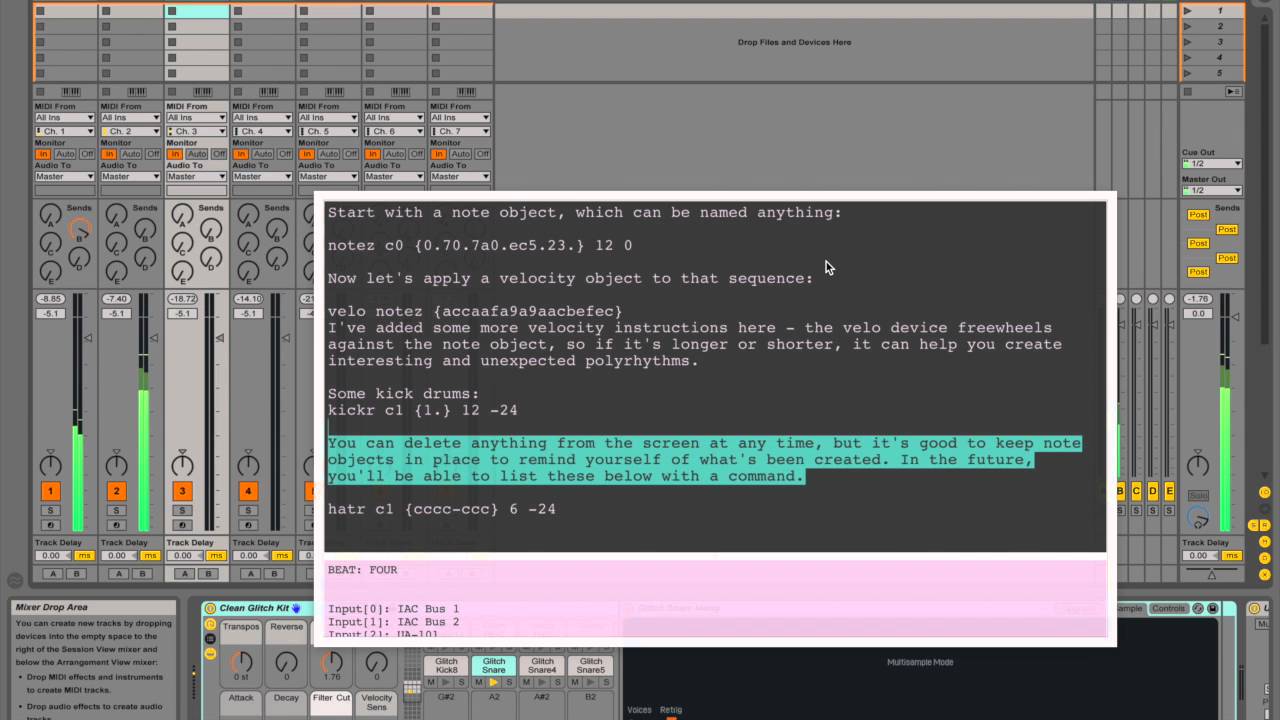Viewport: 1280px width, 720px height.
Task: Show or hide rack macro controls icon
Action: point(210,624)
